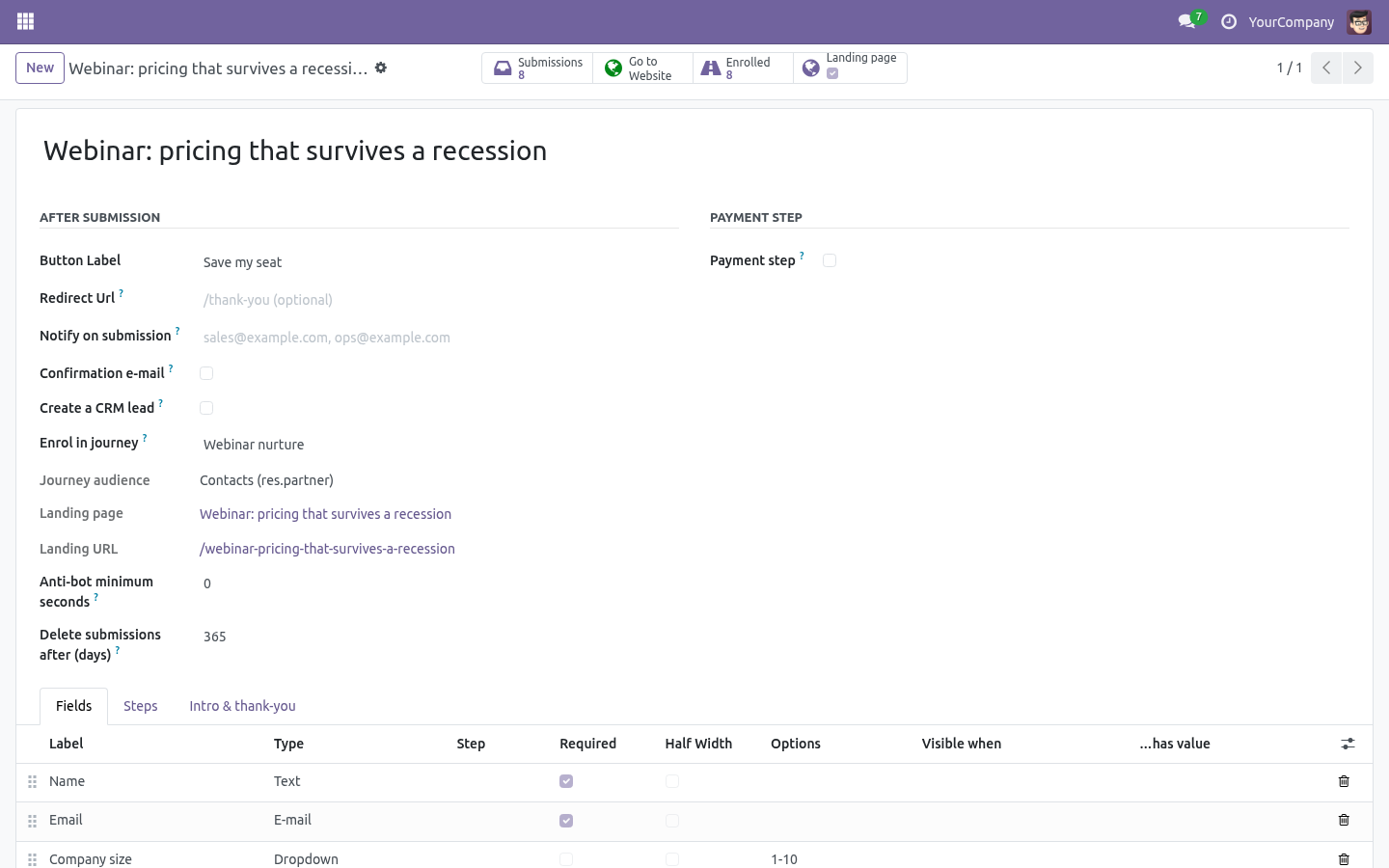Click the New button
The height and width of the screenshot is (868, 1389).
40,68
